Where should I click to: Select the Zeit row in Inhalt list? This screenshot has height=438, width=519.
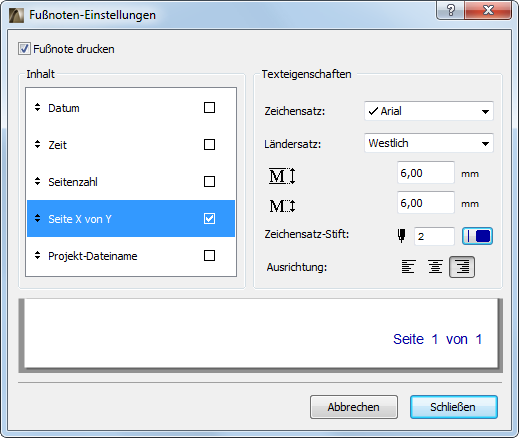[131, 145]
